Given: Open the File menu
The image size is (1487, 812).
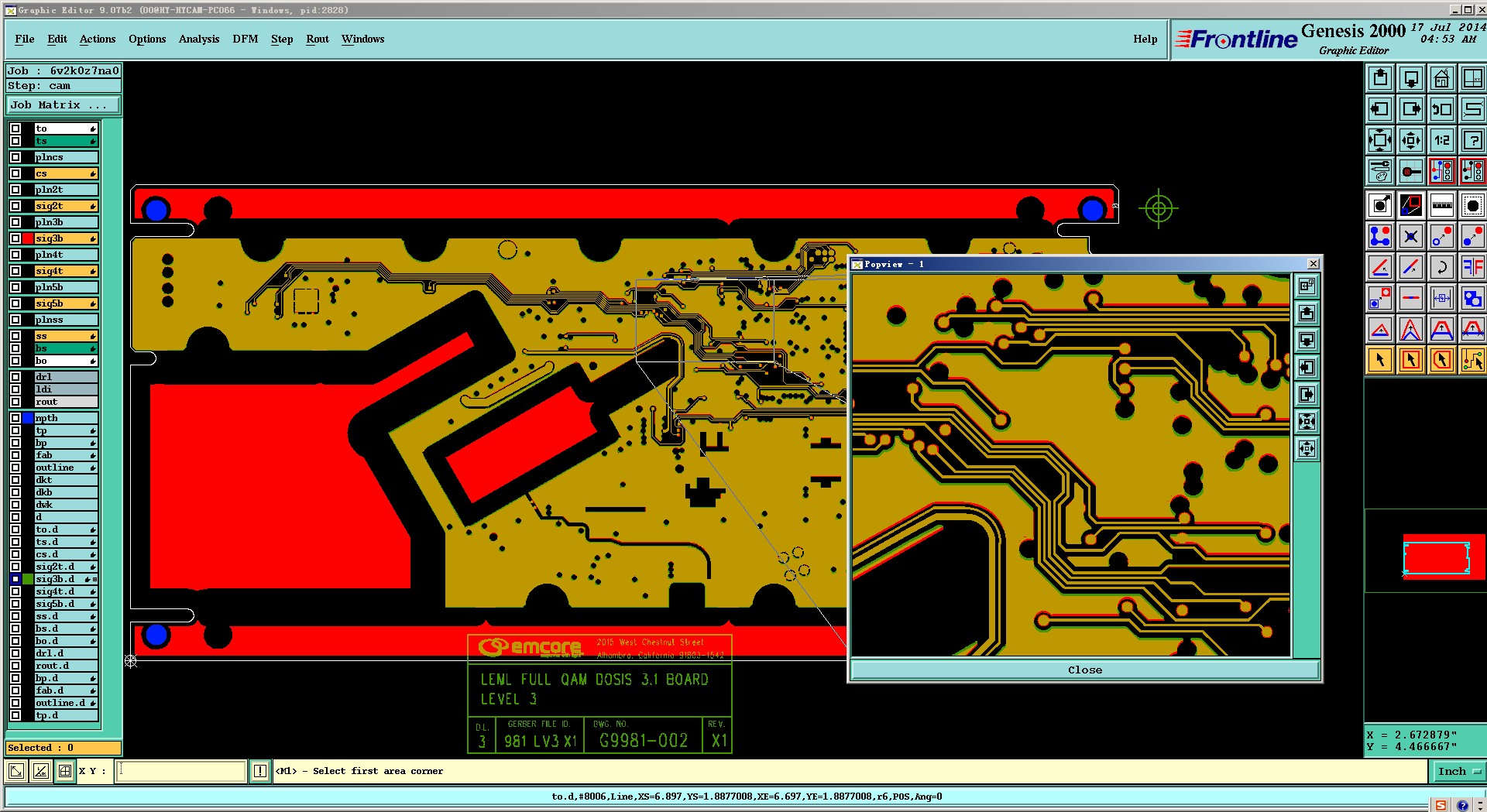Looking at the screenshot, I should click(25, 39).
